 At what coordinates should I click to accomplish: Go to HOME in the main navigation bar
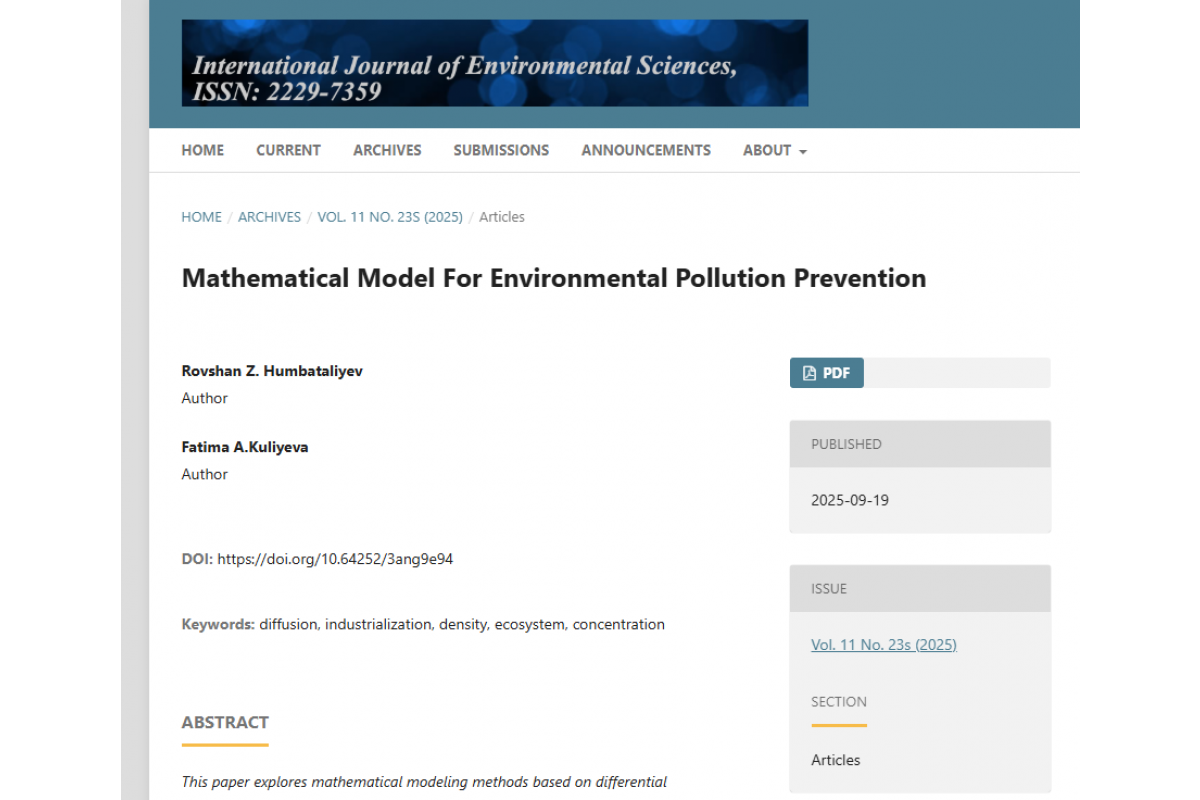[x=202, y=150]
